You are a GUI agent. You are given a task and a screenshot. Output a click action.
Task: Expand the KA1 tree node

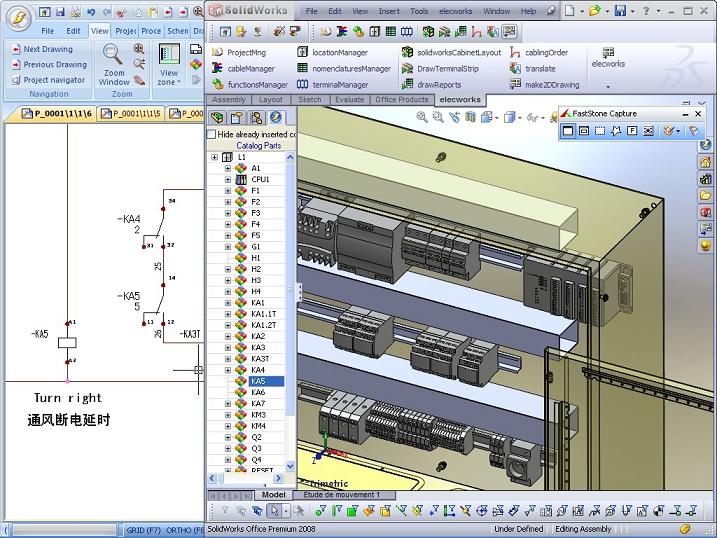[228, 303]
